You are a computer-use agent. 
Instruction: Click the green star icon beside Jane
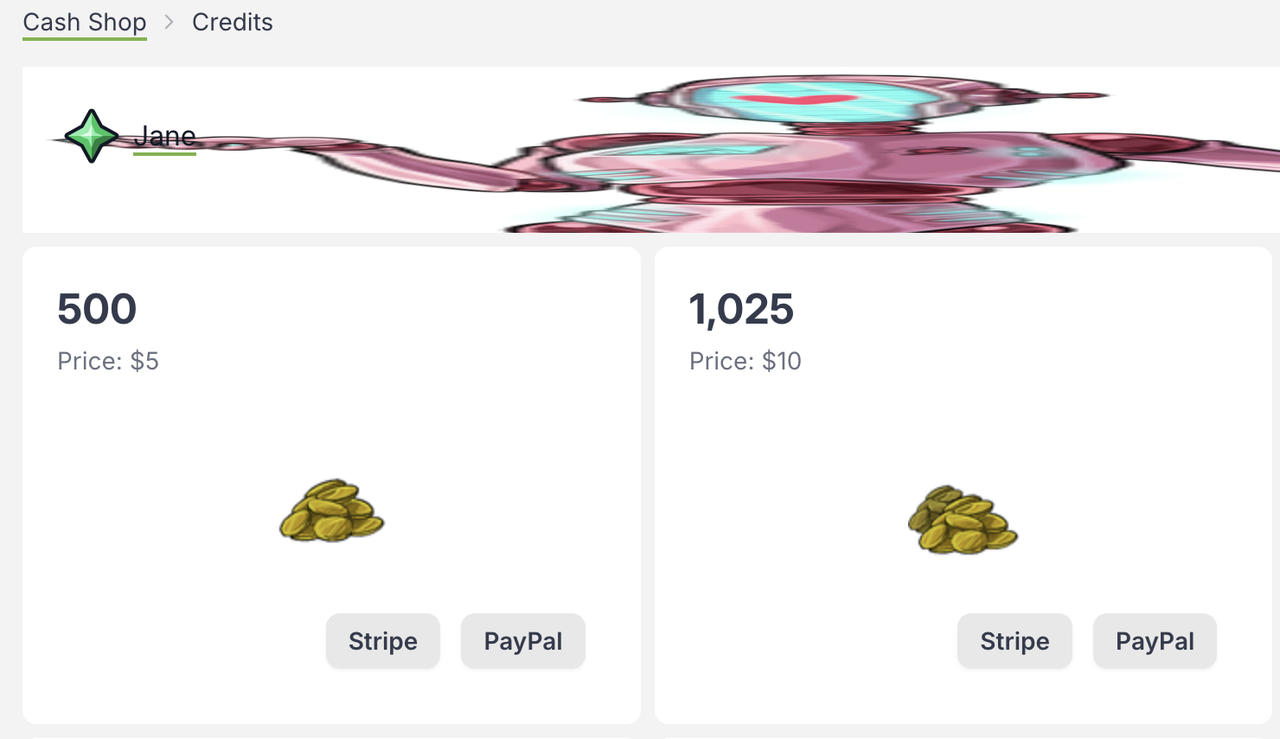click(92, 136)
